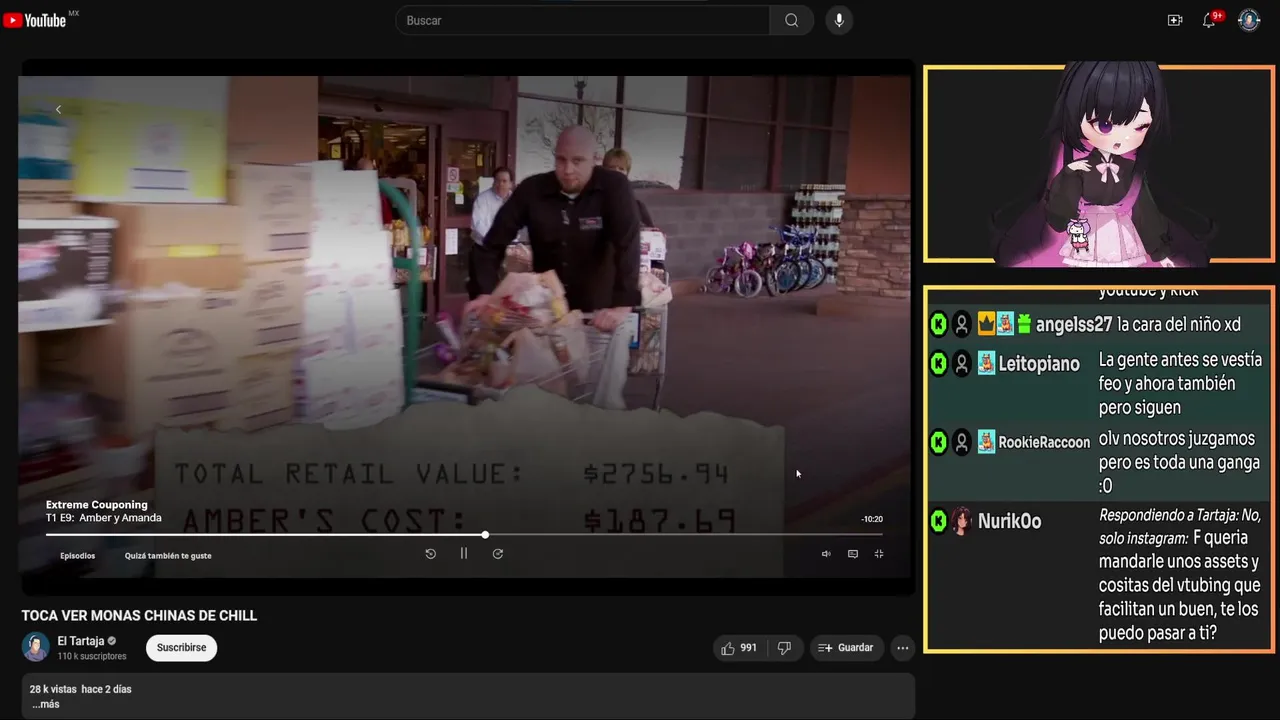1280x720 pixels.
Task: Click NurikOo username in chat
Action: coord(1010,521)
